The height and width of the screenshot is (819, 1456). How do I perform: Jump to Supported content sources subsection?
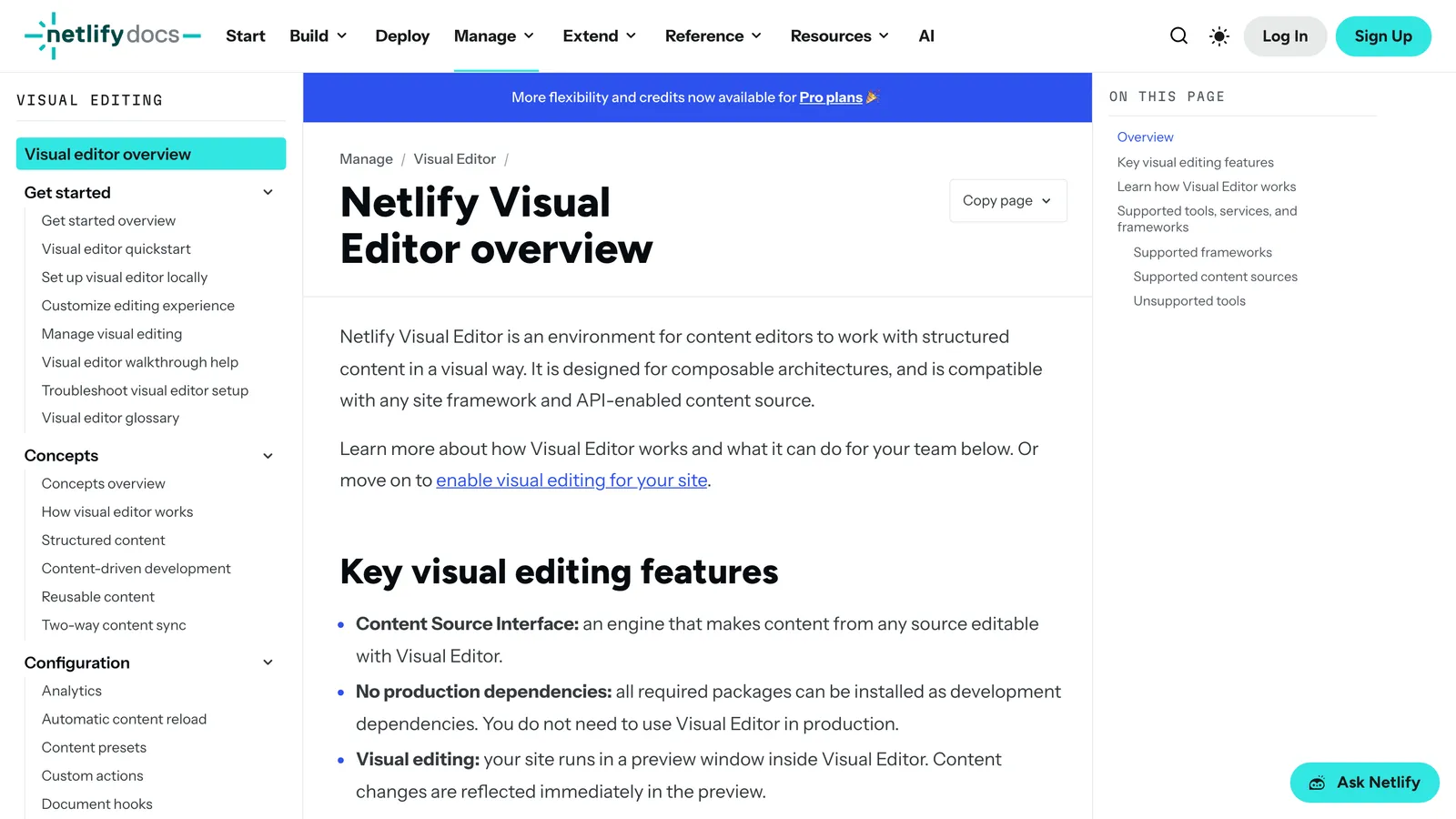click(x=1215, y=277)
